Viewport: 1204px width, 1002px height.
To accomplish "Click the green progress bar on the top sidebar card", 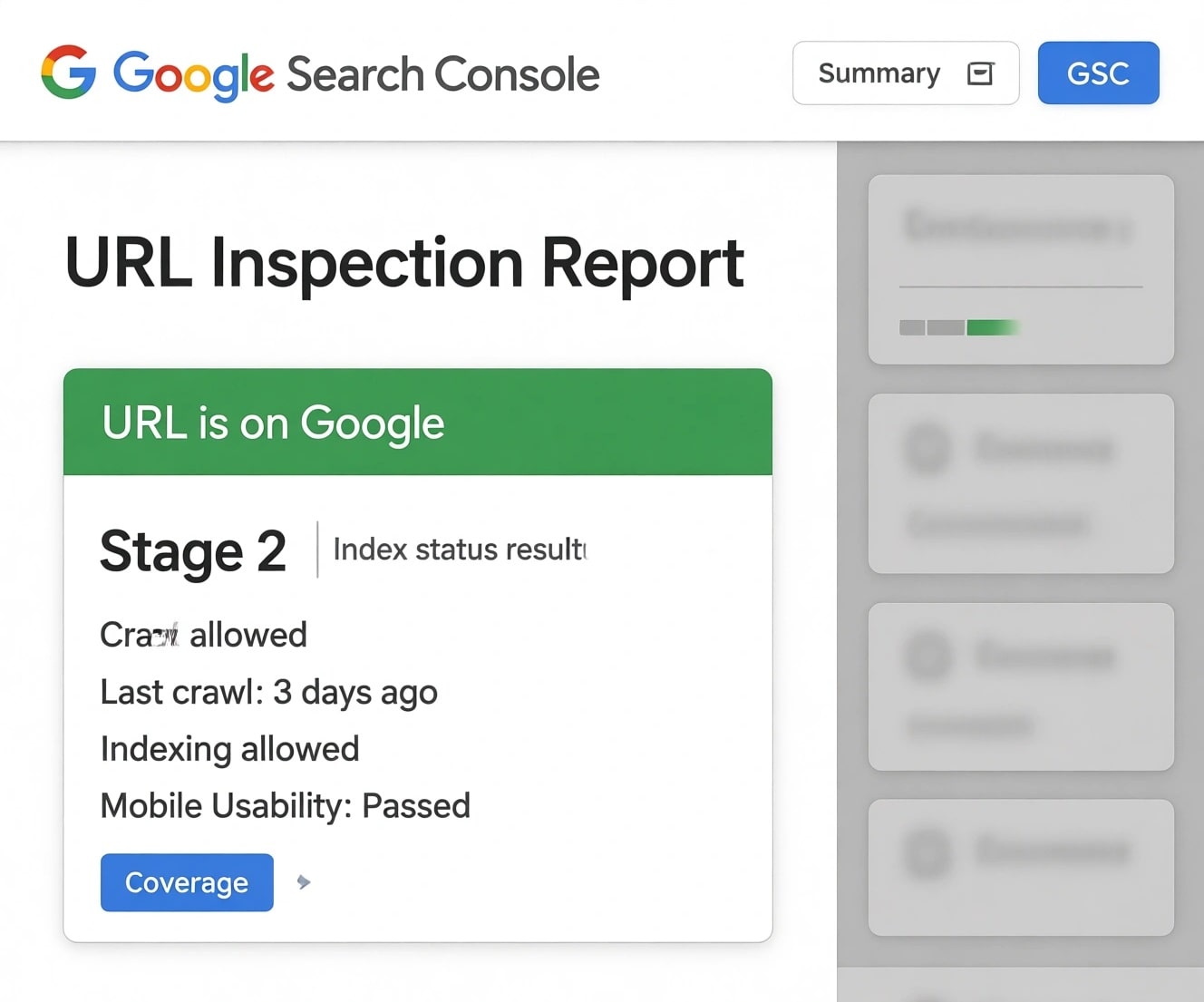I will tap(991, 327).
